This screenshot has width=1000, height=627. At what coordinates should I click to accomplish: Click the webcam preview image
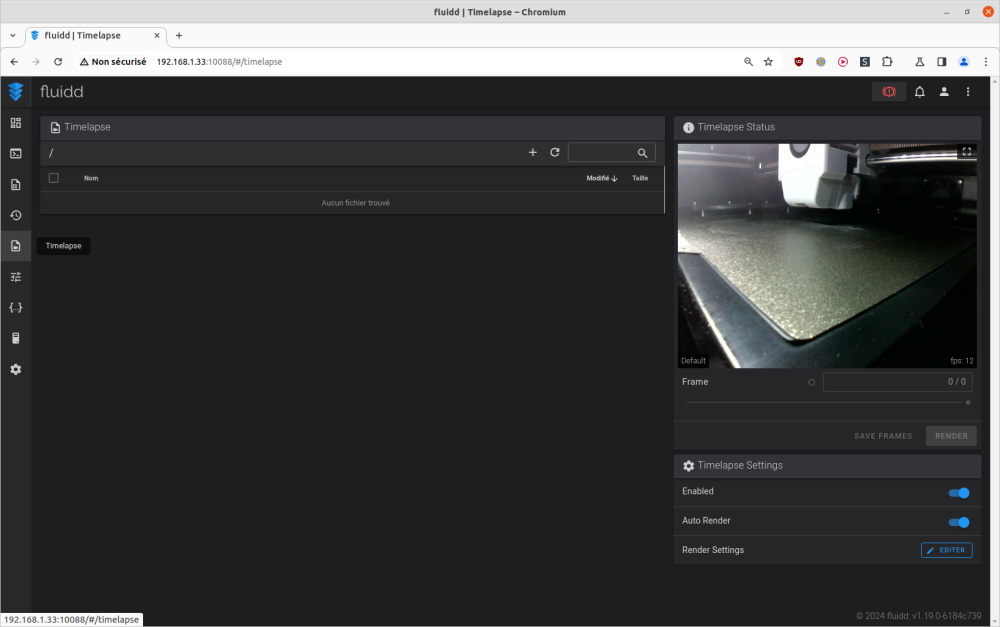pyautogui.click(x=827, y=255)
